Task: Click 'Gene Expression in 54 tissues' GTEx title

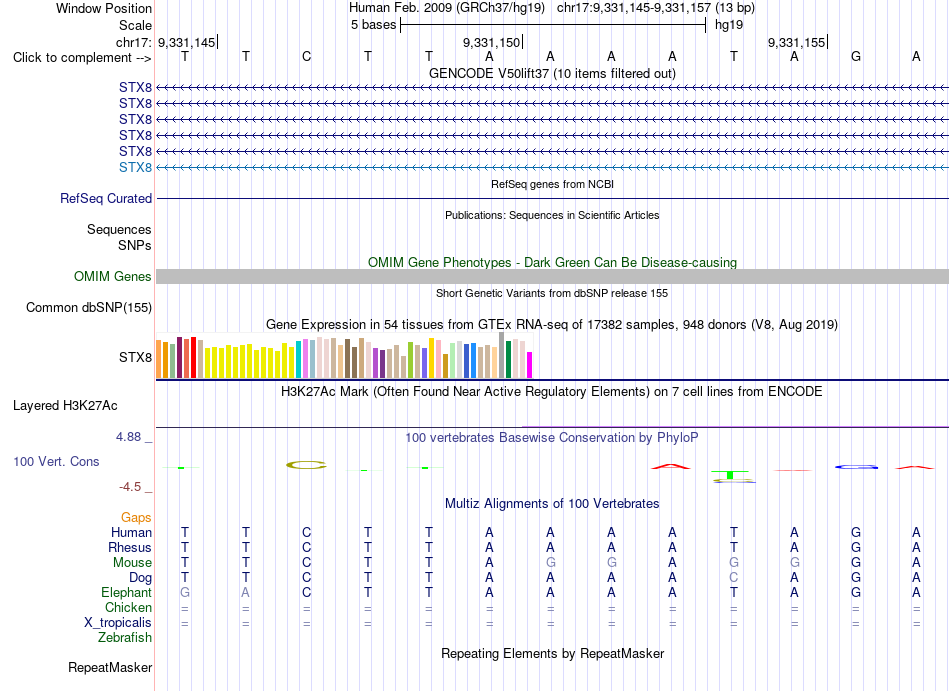Action: 552,325
